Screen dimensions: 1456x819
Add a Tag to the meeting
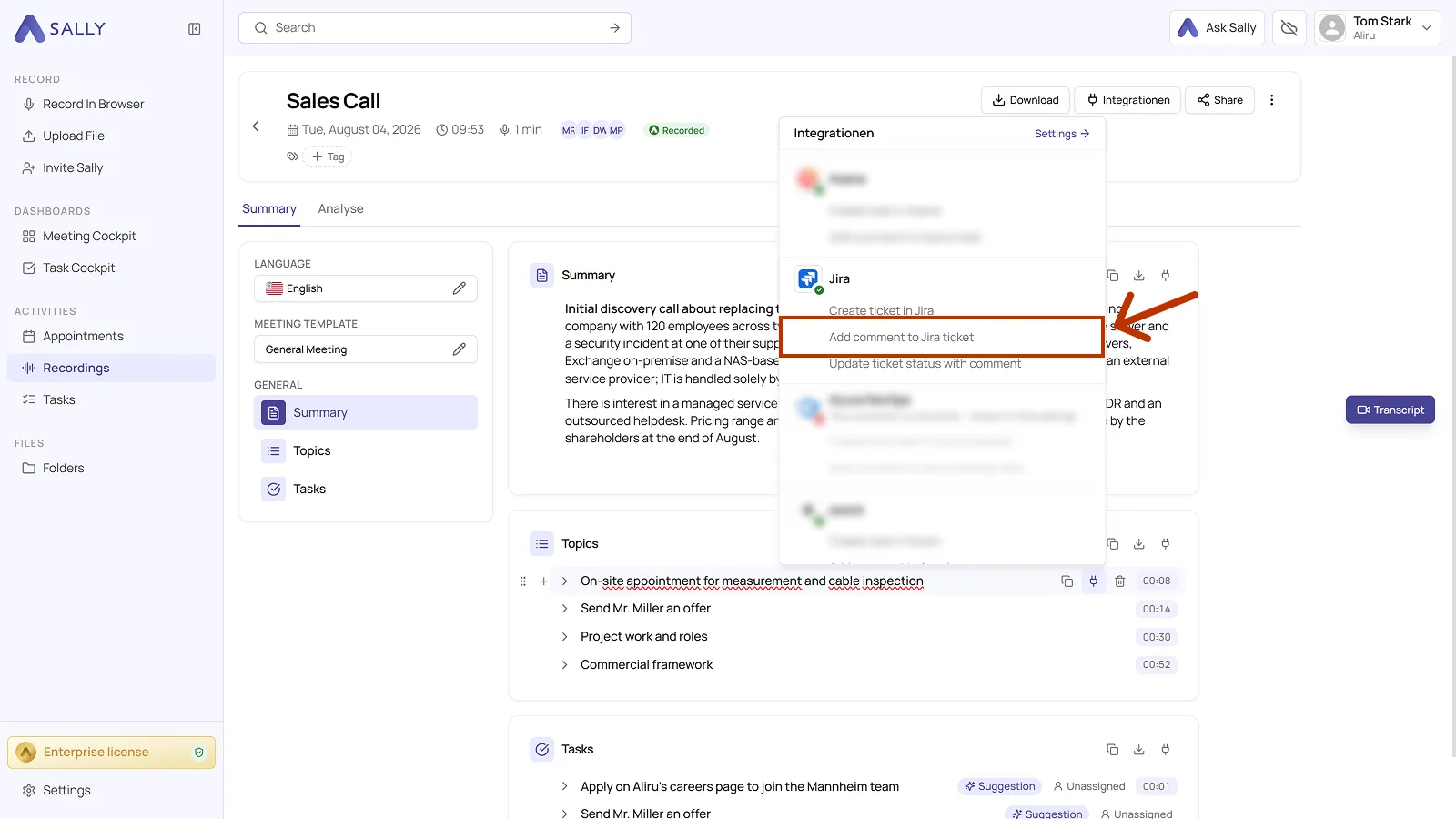[328, 157]
